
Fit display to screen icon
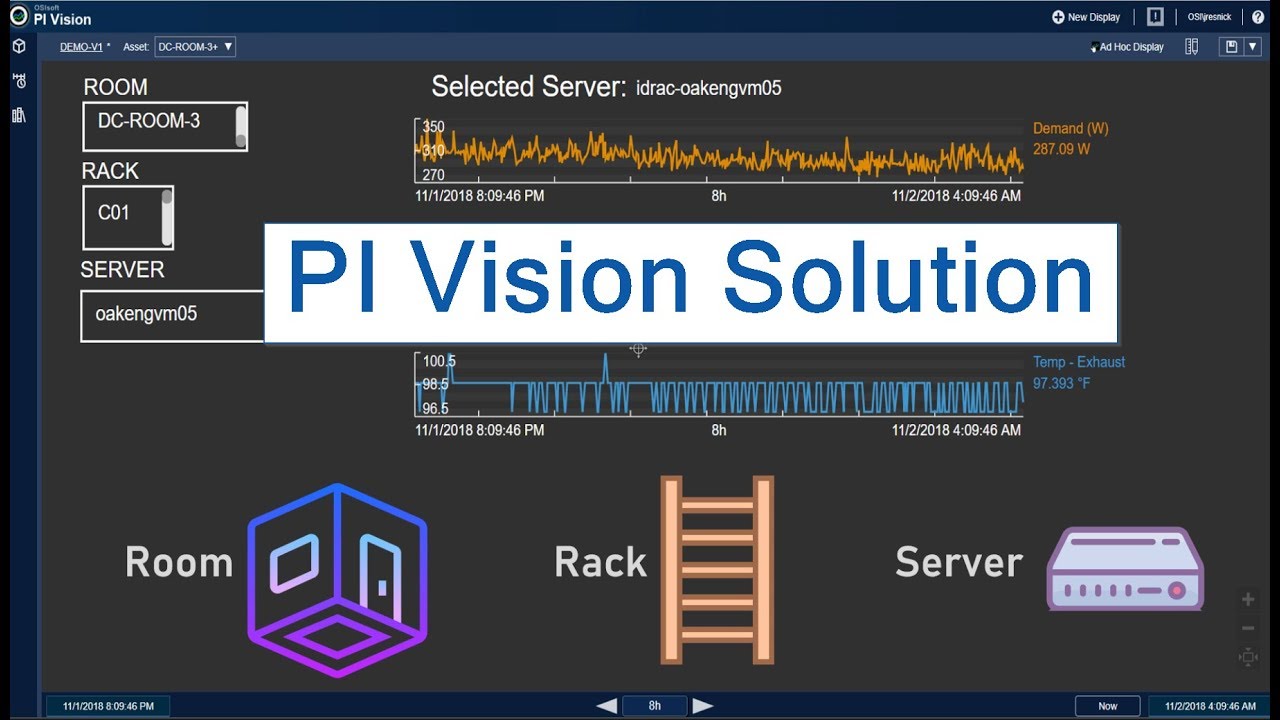(1248, 657)
